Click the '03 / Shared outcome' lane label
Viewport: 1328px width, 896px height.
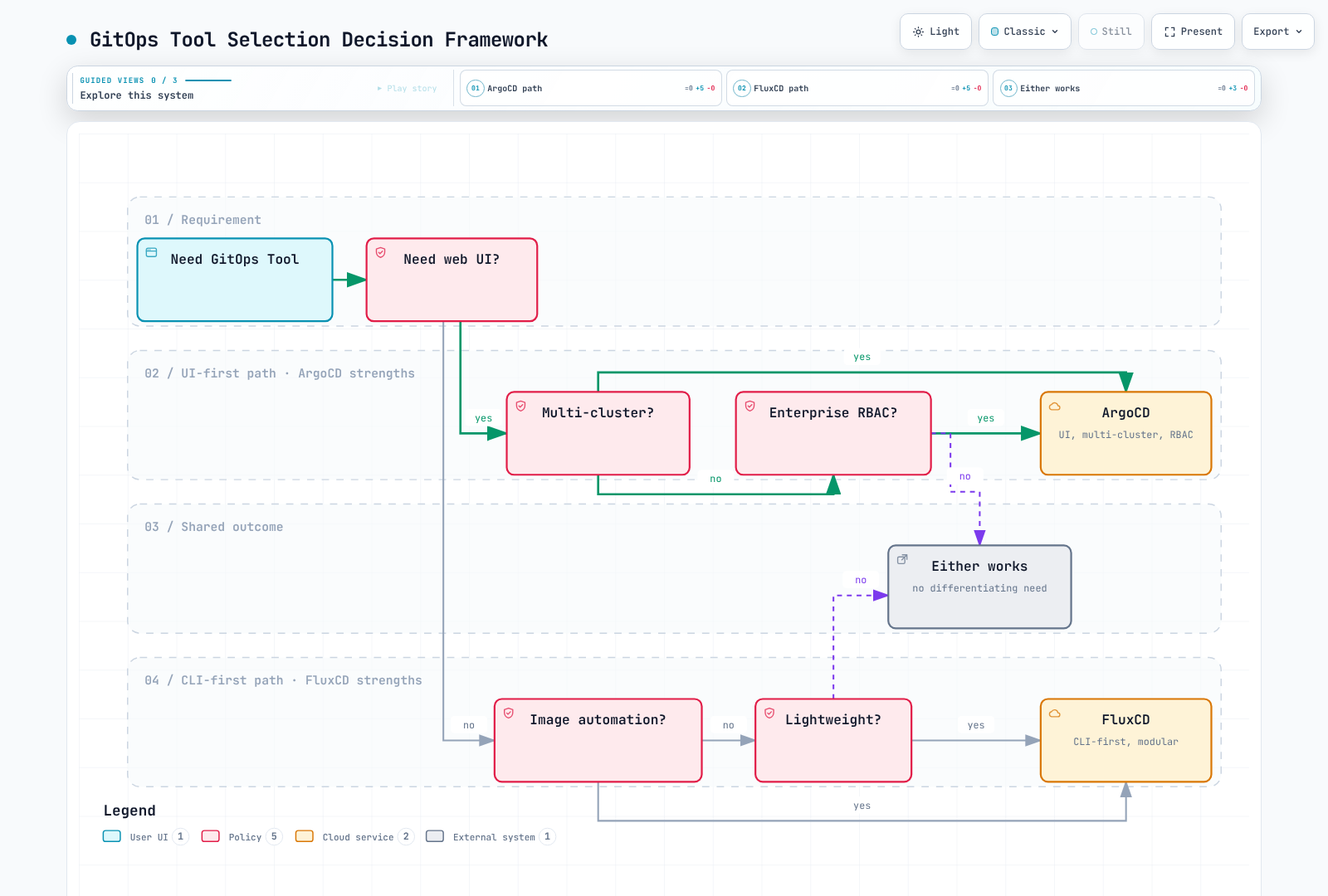(x=214, y=527)
